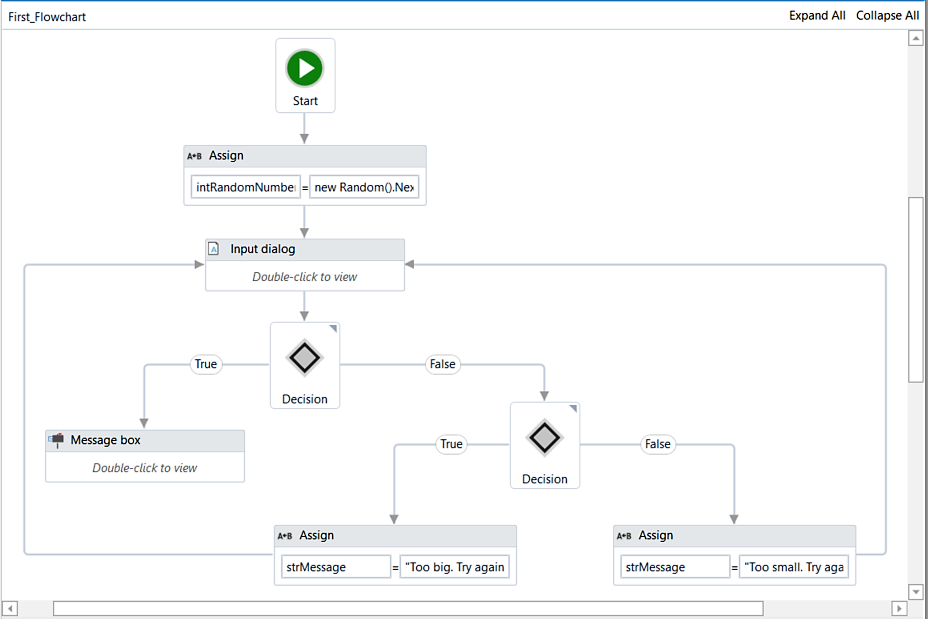Click the new Random().Next expression field
The width and height of the screenshot is (928, 619).
click(x=364, y=187)
